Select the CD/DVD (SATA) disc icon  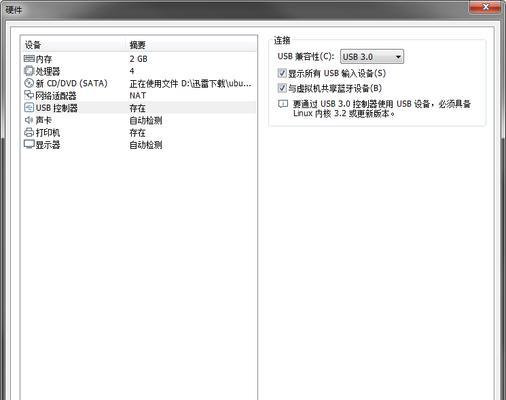(29, 83)
